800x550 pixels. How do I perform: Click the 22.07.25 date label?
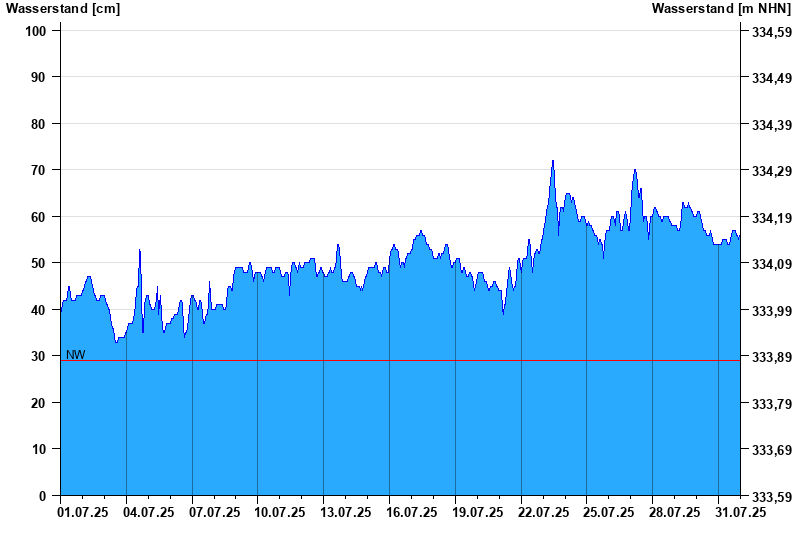(543, 512)
